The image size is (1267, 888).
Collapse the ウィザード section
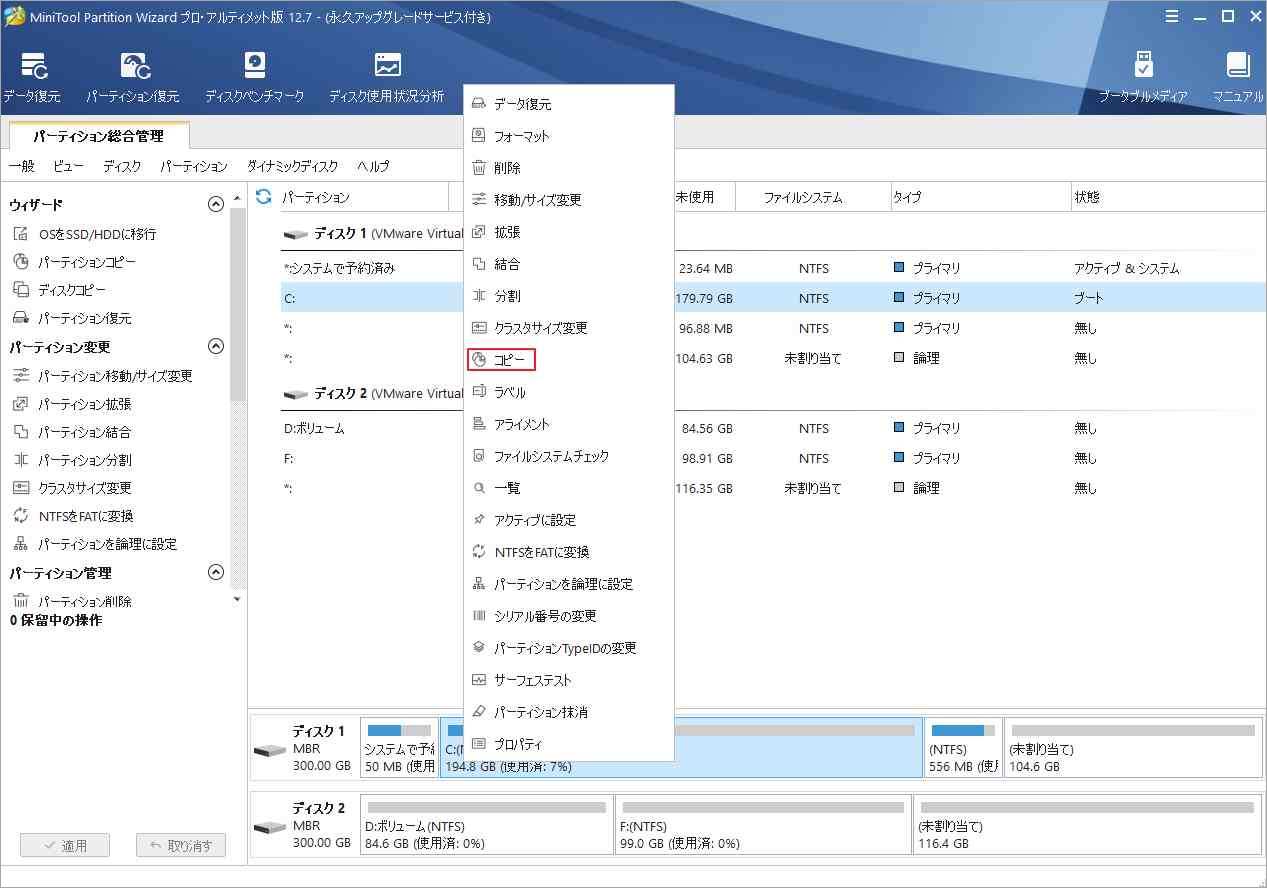(215, 204)
